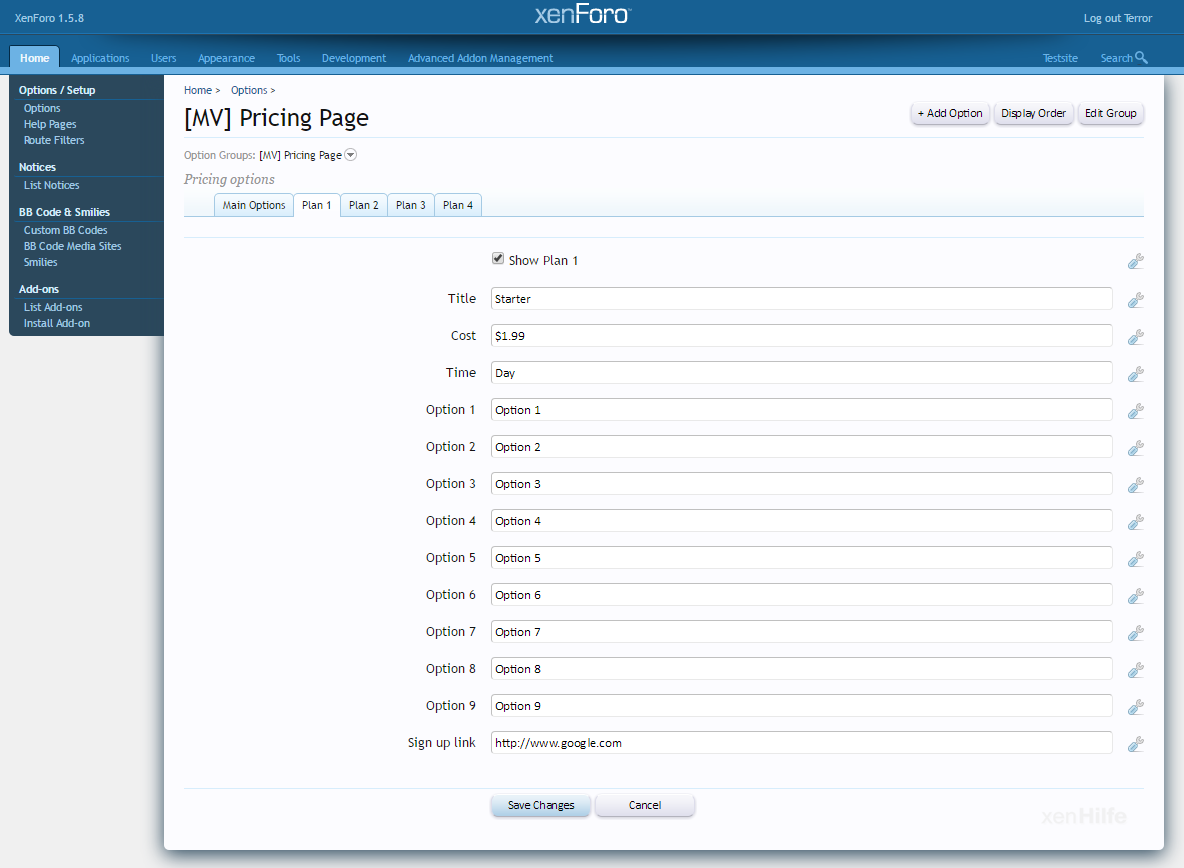Go to Options breadcrumb link
1184x868 pixels.
[249, 90]
